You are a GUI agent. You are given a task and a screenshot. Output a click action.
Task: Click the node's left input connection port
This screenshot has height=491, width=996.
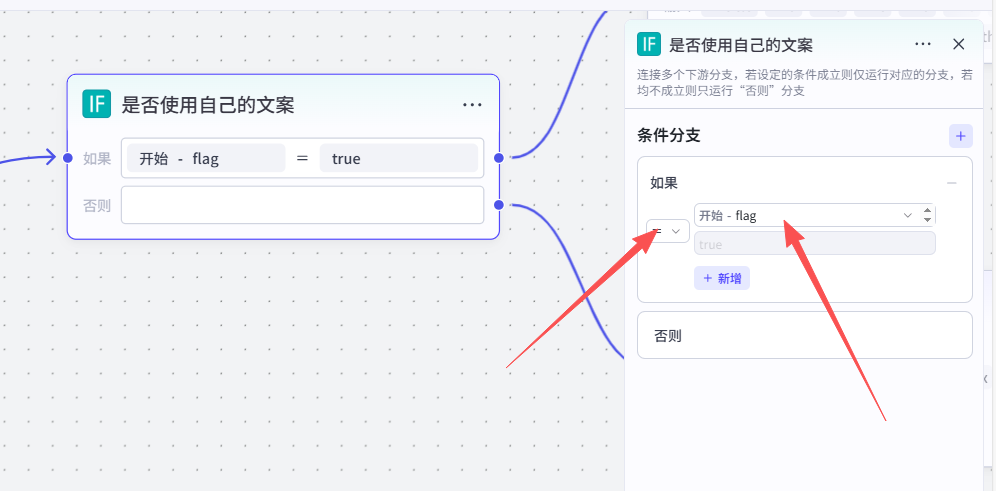point(67,157)
